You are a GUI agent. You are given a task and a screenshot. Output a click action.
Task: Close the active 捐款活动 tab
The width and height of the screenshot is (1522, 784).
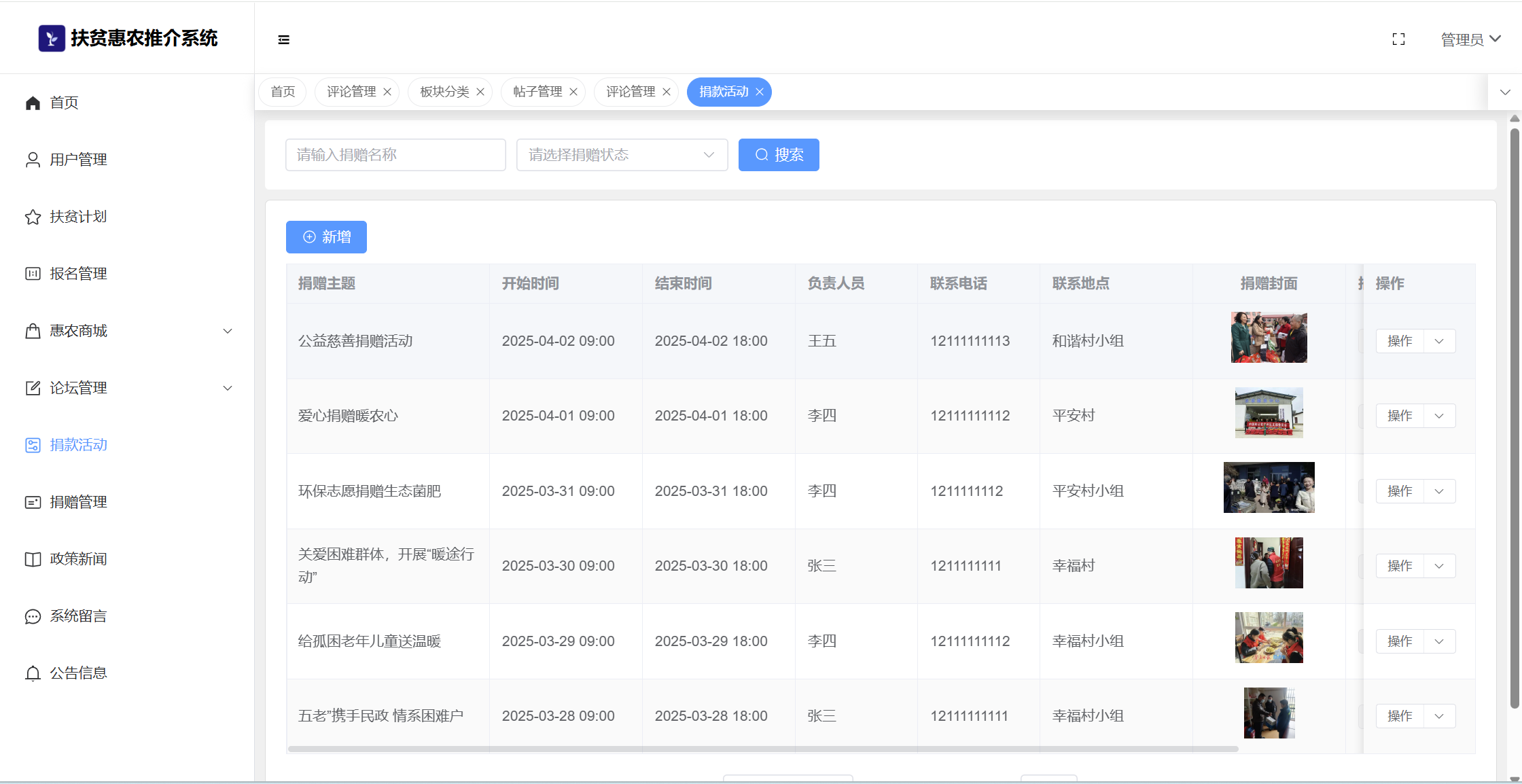760,92
